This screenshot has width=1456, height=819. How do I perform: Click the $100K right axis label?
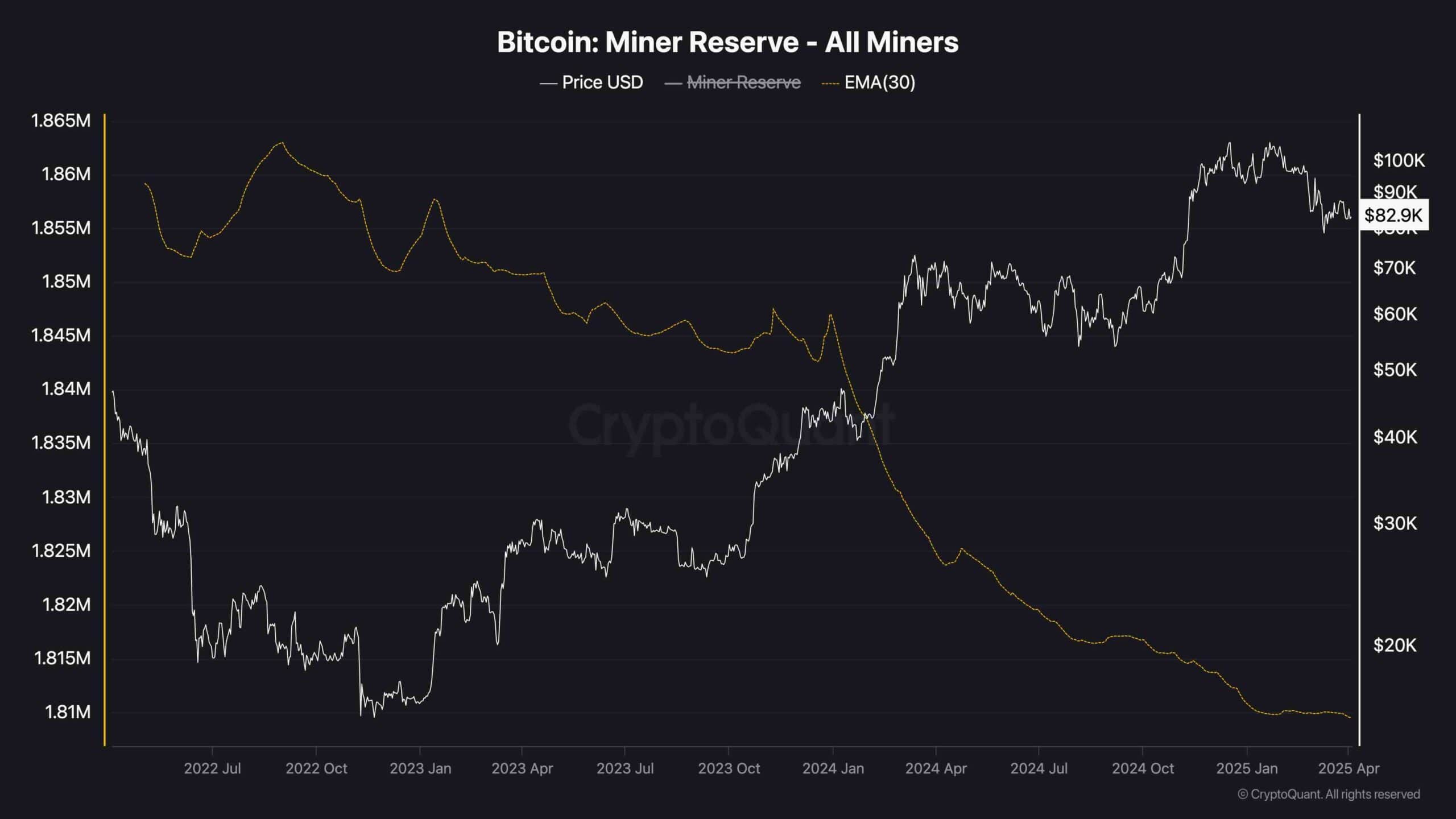[x=1399, y=160]
